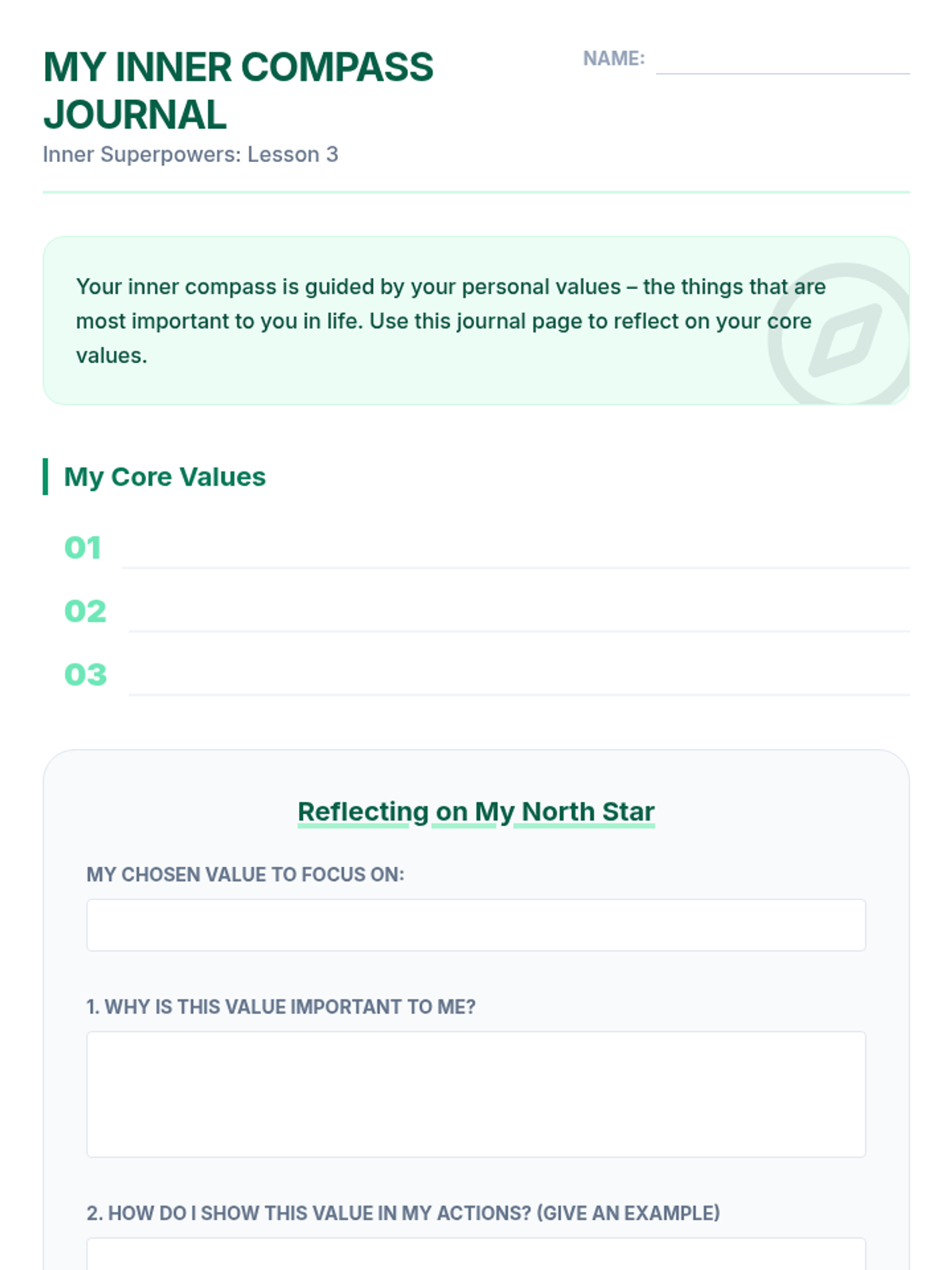Viewport: 952px width, 1270px height.
Task: Click the intro paragraph about personal values
Action: (x=451, y=321)
